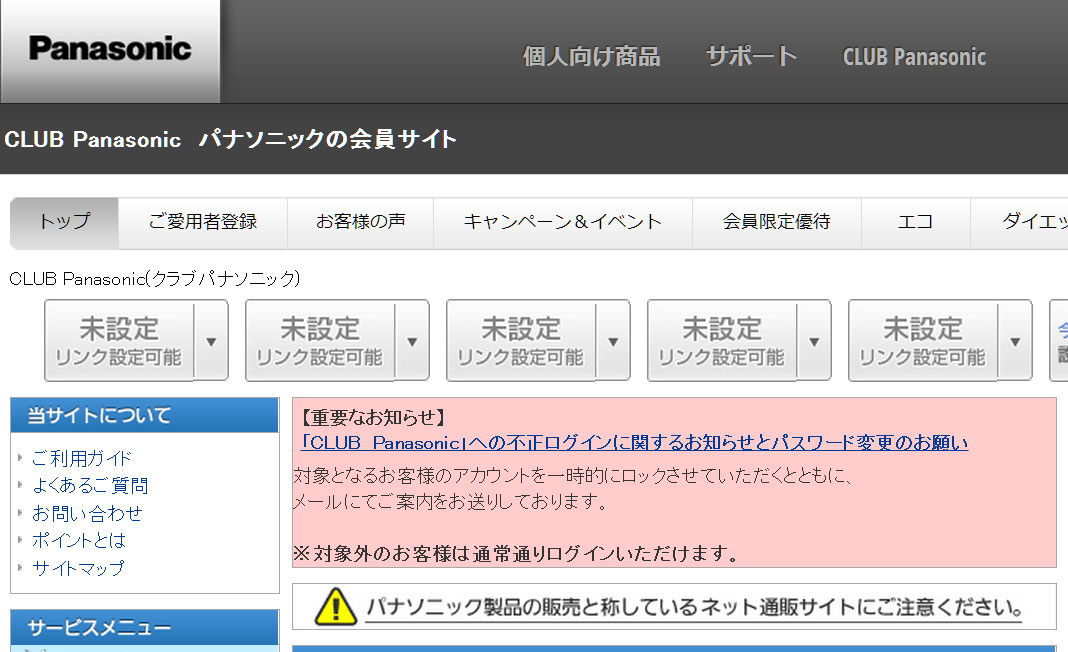Click the yellow warning triangle icon

pos(335,606)
